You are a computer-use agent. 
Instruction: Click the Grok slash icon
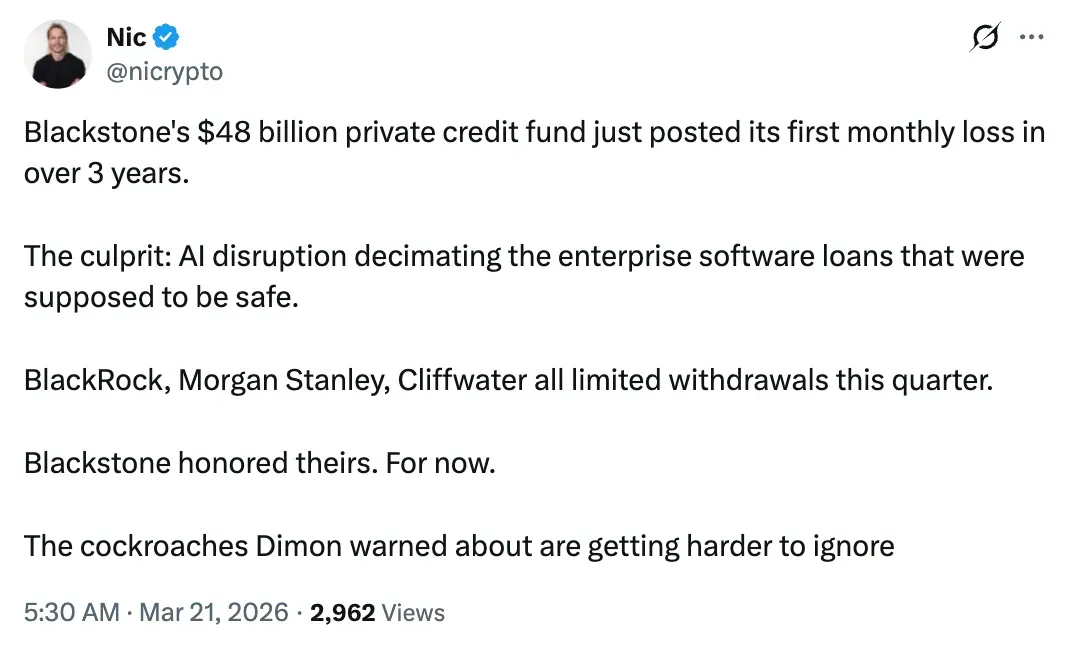pos(984,39)
